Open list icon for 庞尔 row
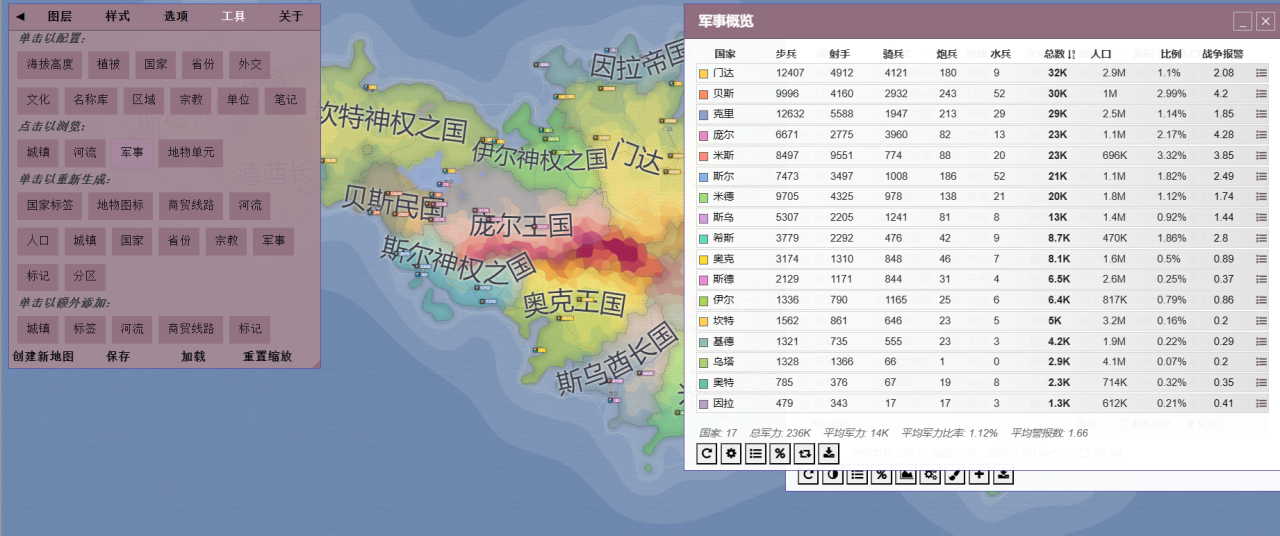1280x536 pixels. (1261, 135)
